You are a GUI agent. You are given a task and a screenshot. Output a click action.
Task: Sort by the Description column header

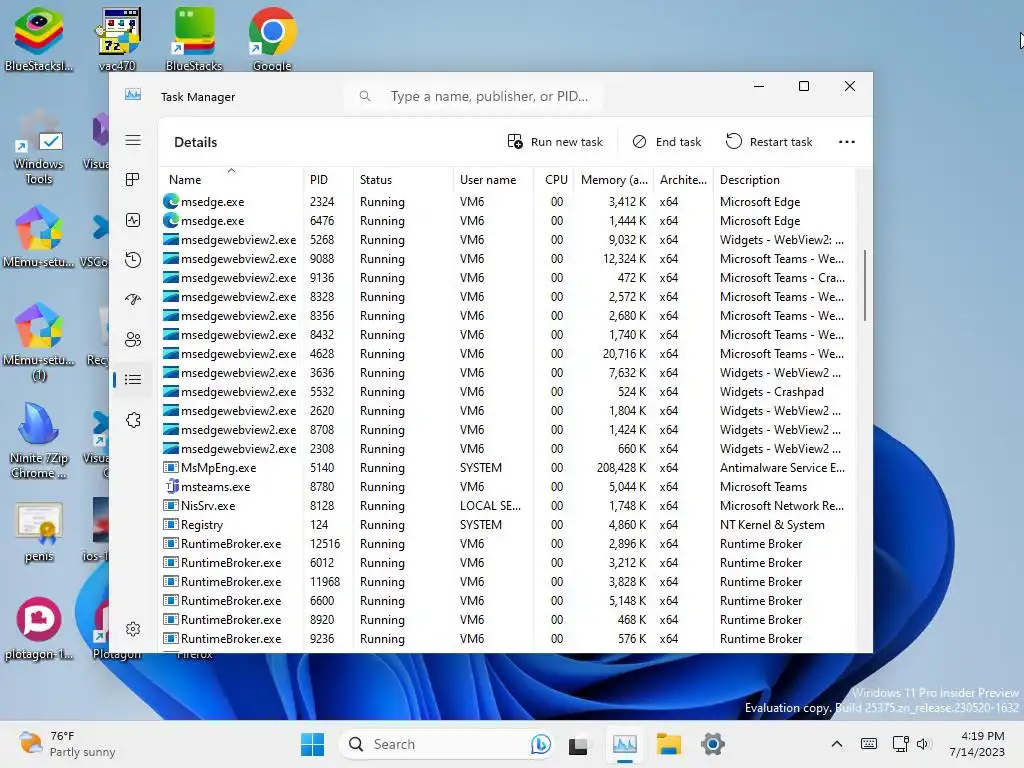tap(784, 180)
